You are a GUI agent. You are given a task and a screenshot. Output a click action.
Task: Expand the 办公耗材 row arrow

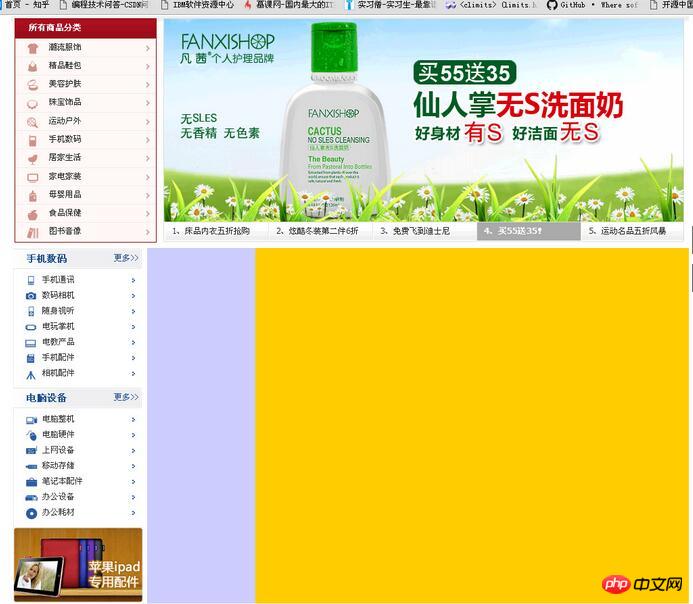click(133, 513)
